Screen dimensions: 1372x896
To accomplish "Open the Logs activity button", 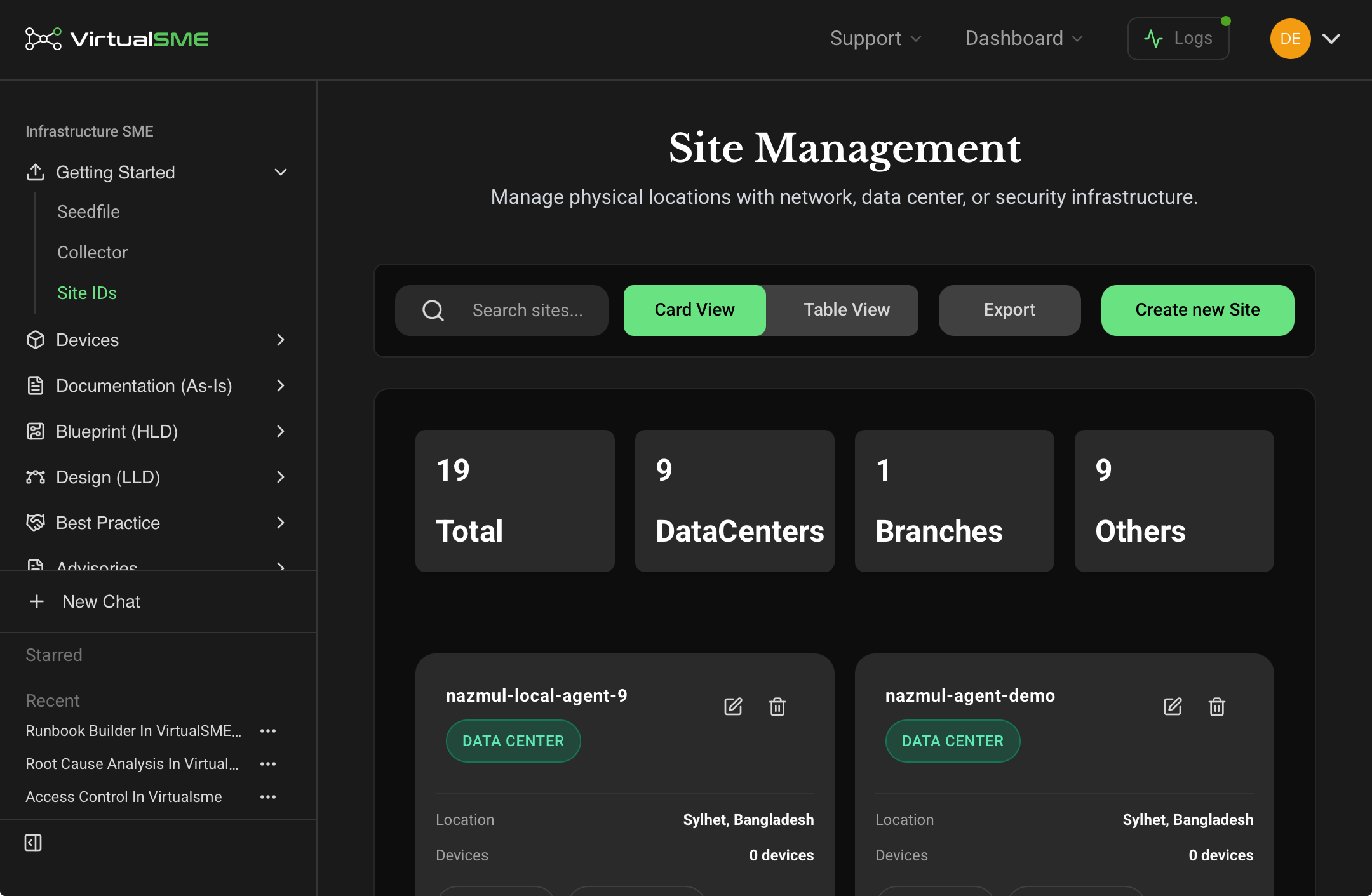I will coord(1178,39).
